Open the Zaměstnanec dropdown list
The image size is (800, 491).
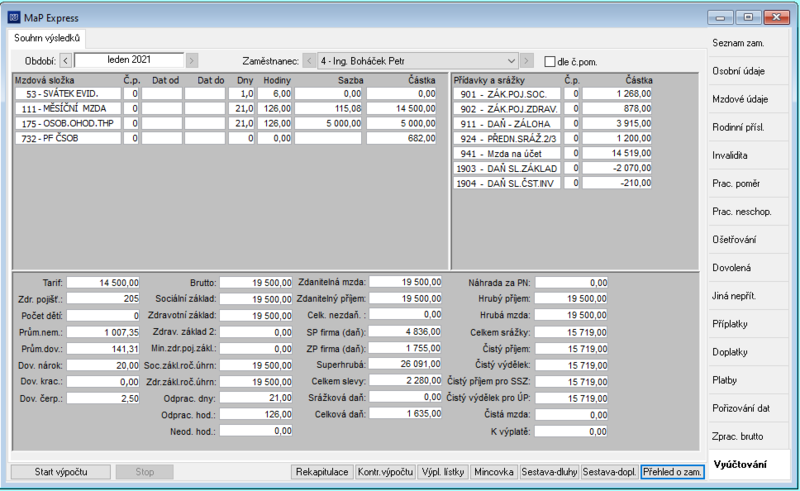[511, 61]
